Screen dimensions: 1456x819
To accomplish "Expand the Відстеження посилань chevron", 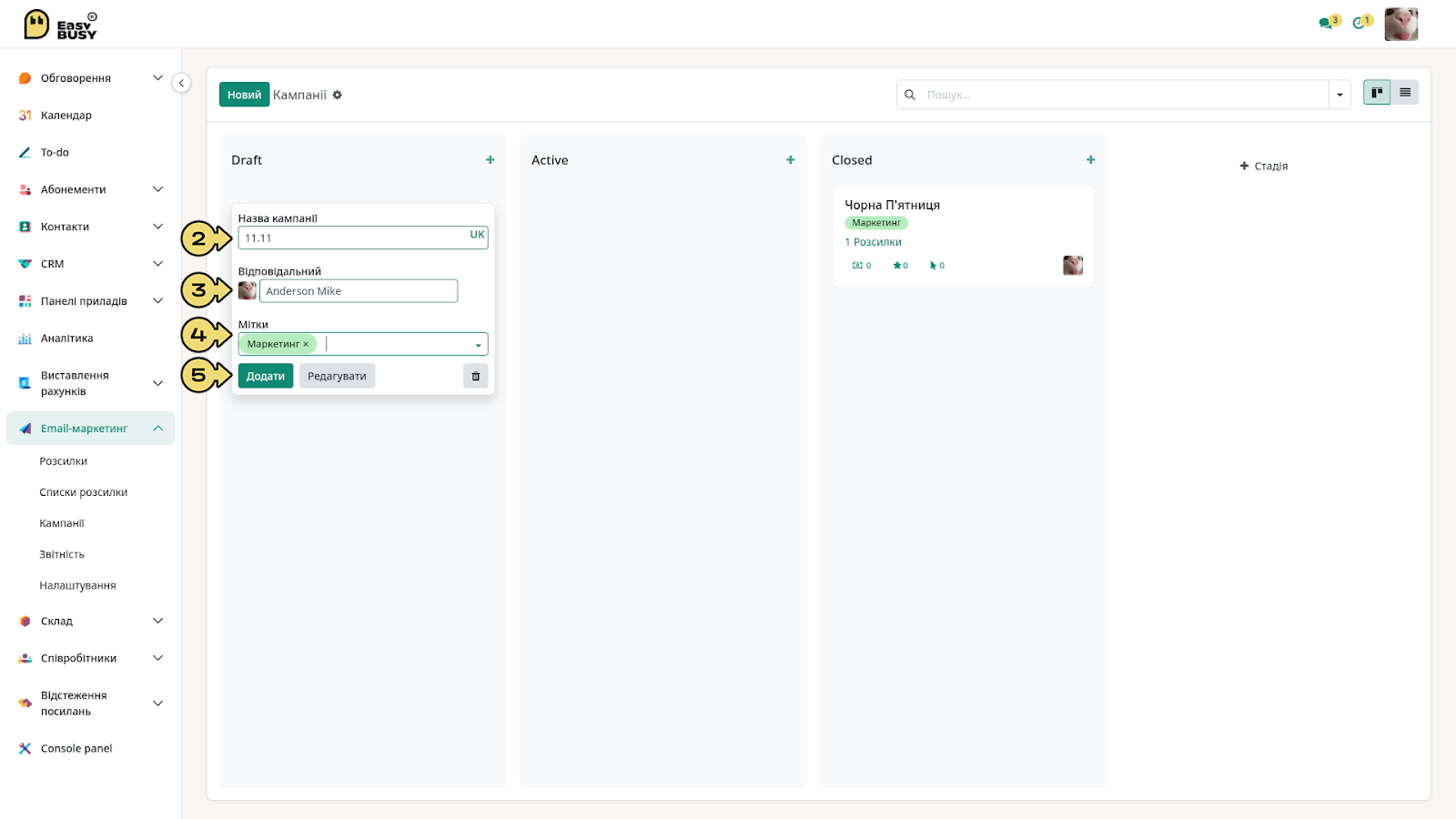I will pos(157,703).
